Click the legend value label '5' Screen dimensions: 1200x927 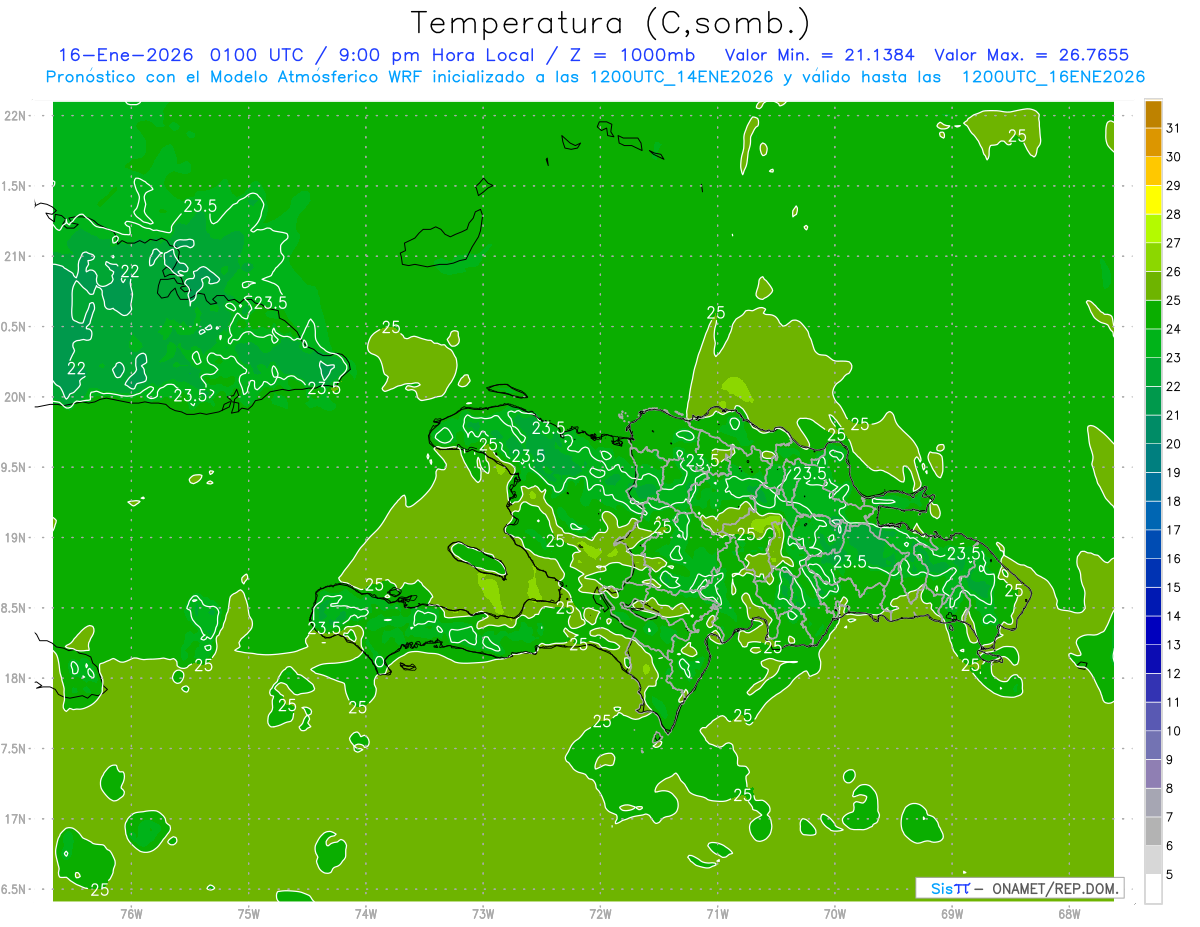[x=1170, y=874]
